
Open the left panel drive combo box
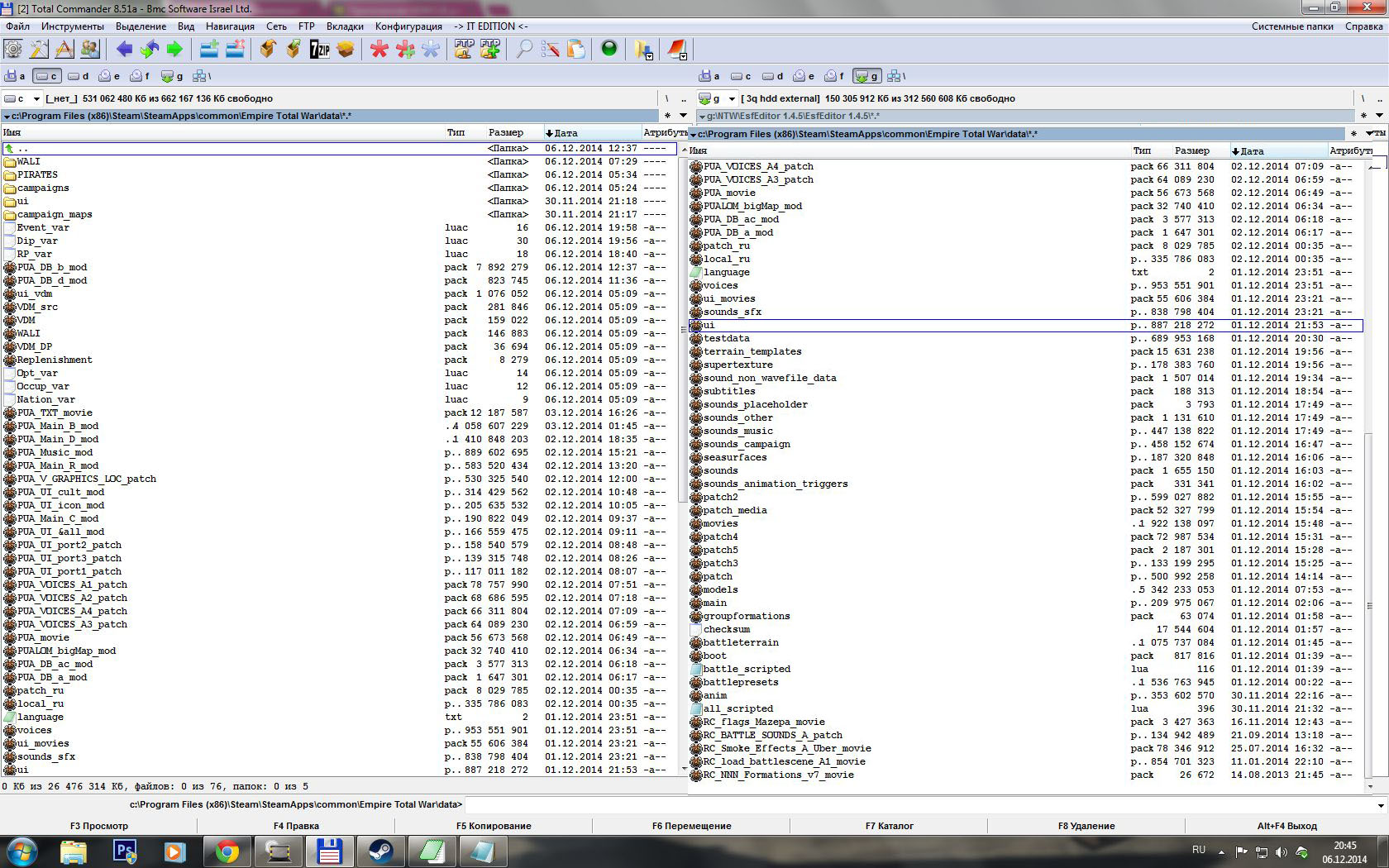pos(21,98)
